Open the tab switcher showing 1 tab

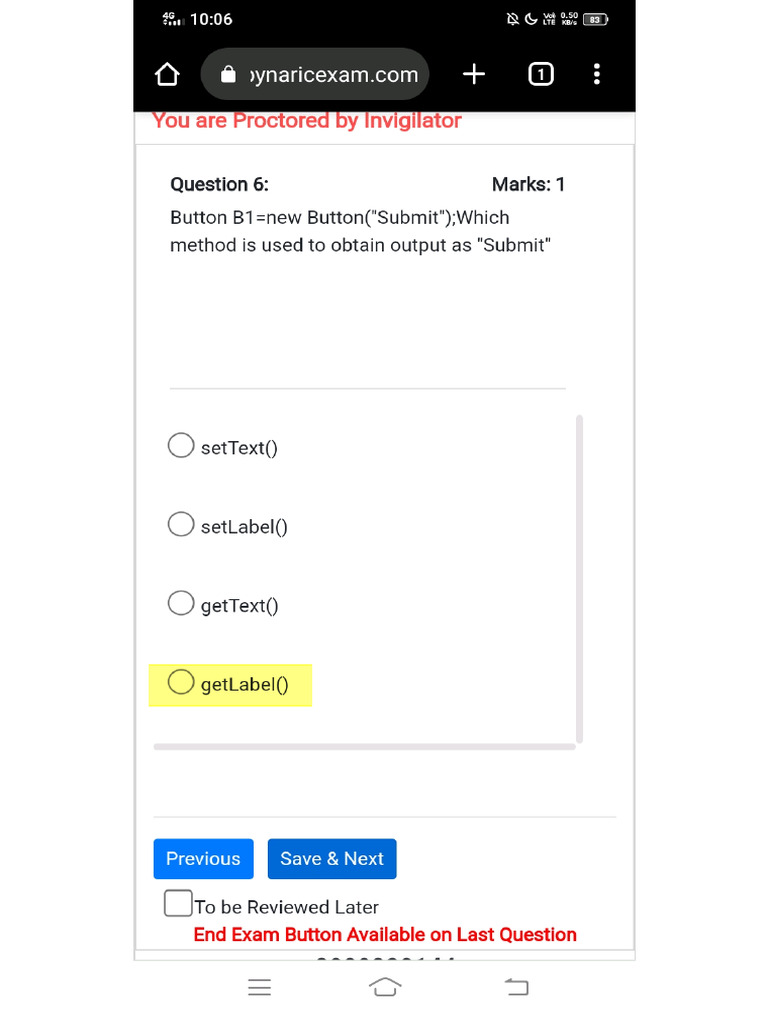click(540, 74)
